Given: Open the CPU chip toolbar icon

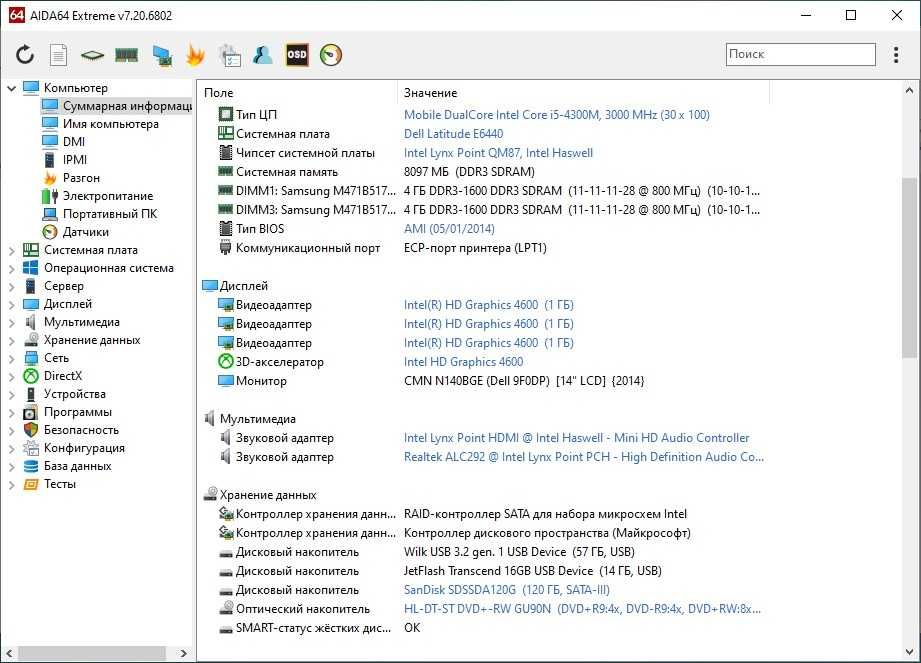Looking at the screenshot, I should [x=92, y=55].
